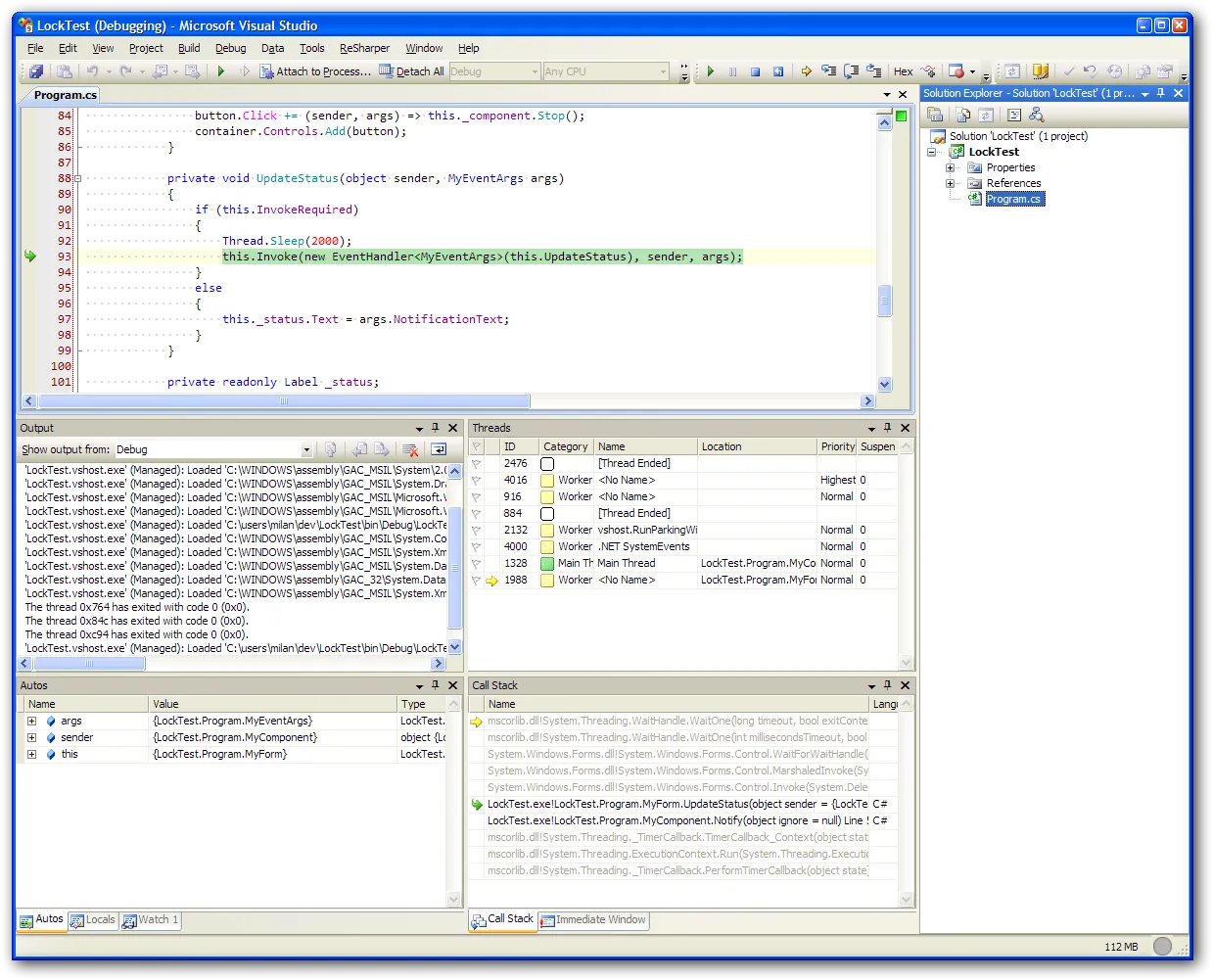Click the View Class Diagram icon in Solution Explorer
Viewport: 1213px width, 980px height.
click(x=1037, y=115)
